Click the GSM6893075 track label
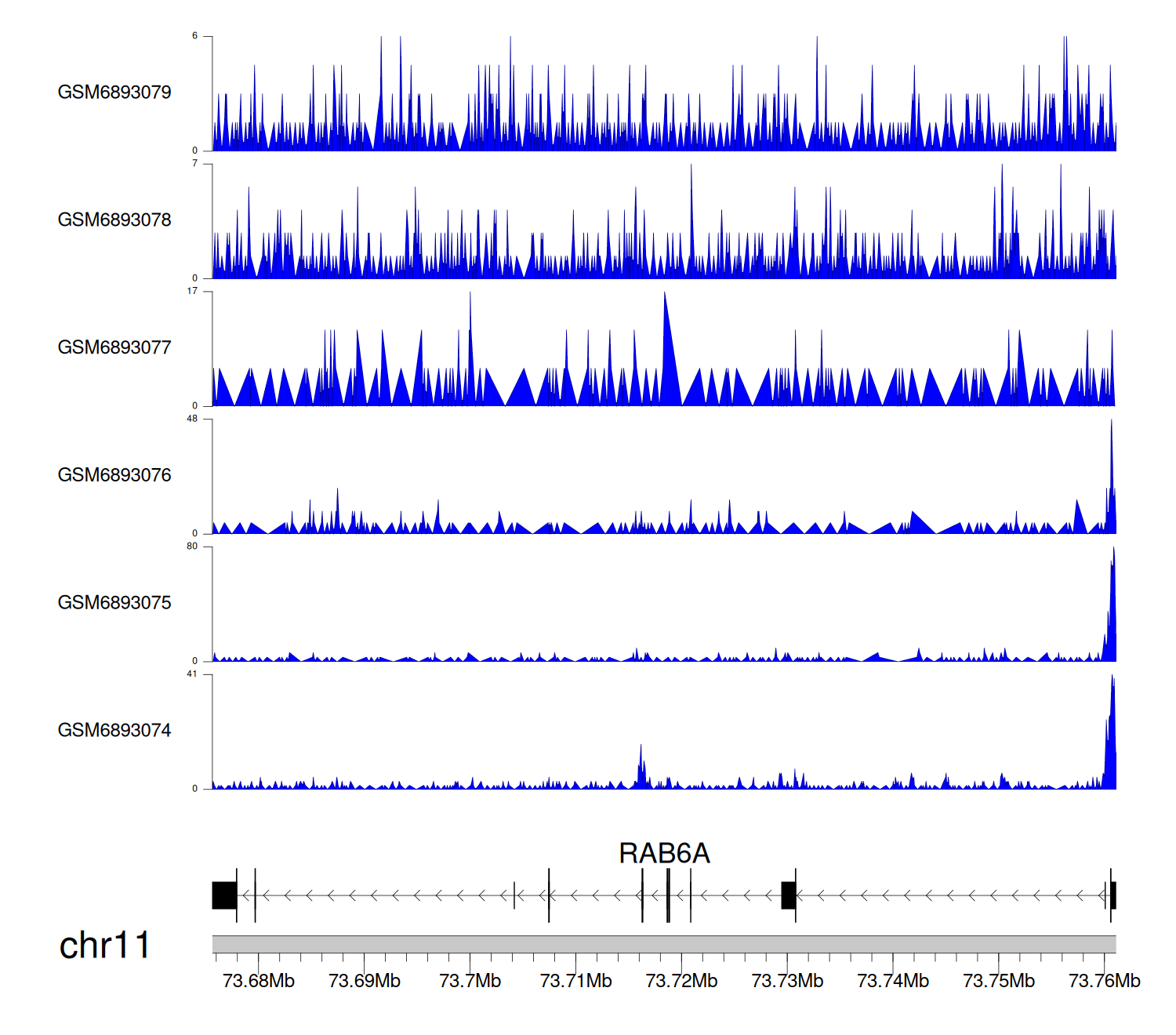This screenshot has width=1176, height=1035. click(x=114, y=603)
